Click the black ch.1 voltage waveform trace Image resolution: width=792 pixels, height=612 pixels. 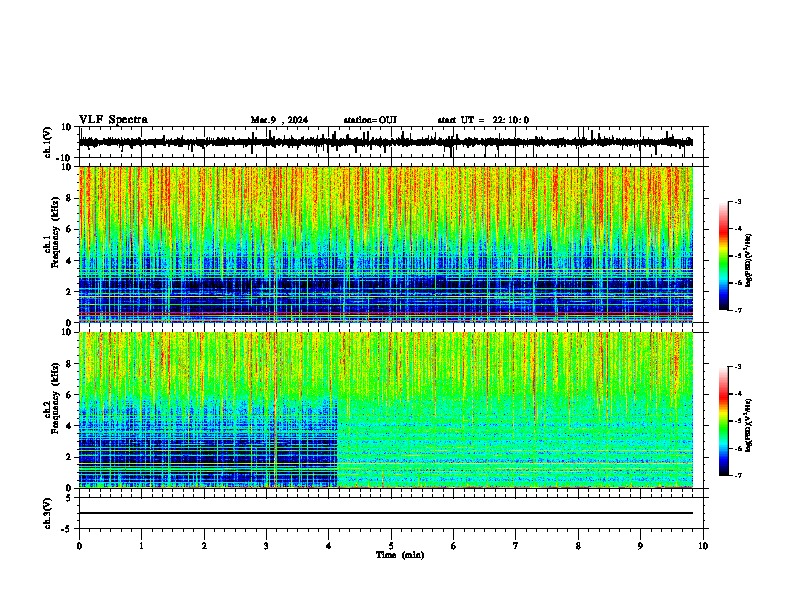pos(386,142)
